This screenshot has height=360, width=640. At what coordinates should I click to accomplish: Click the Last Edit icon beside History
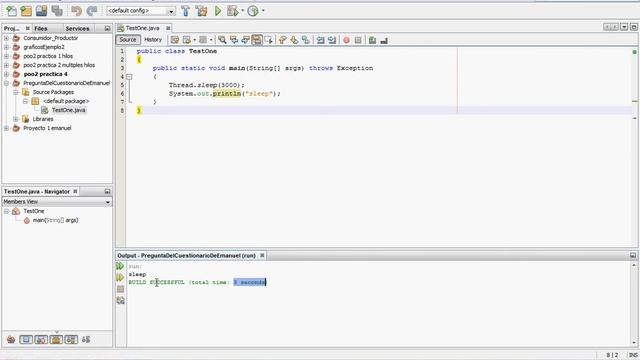[x=175, y=40]
